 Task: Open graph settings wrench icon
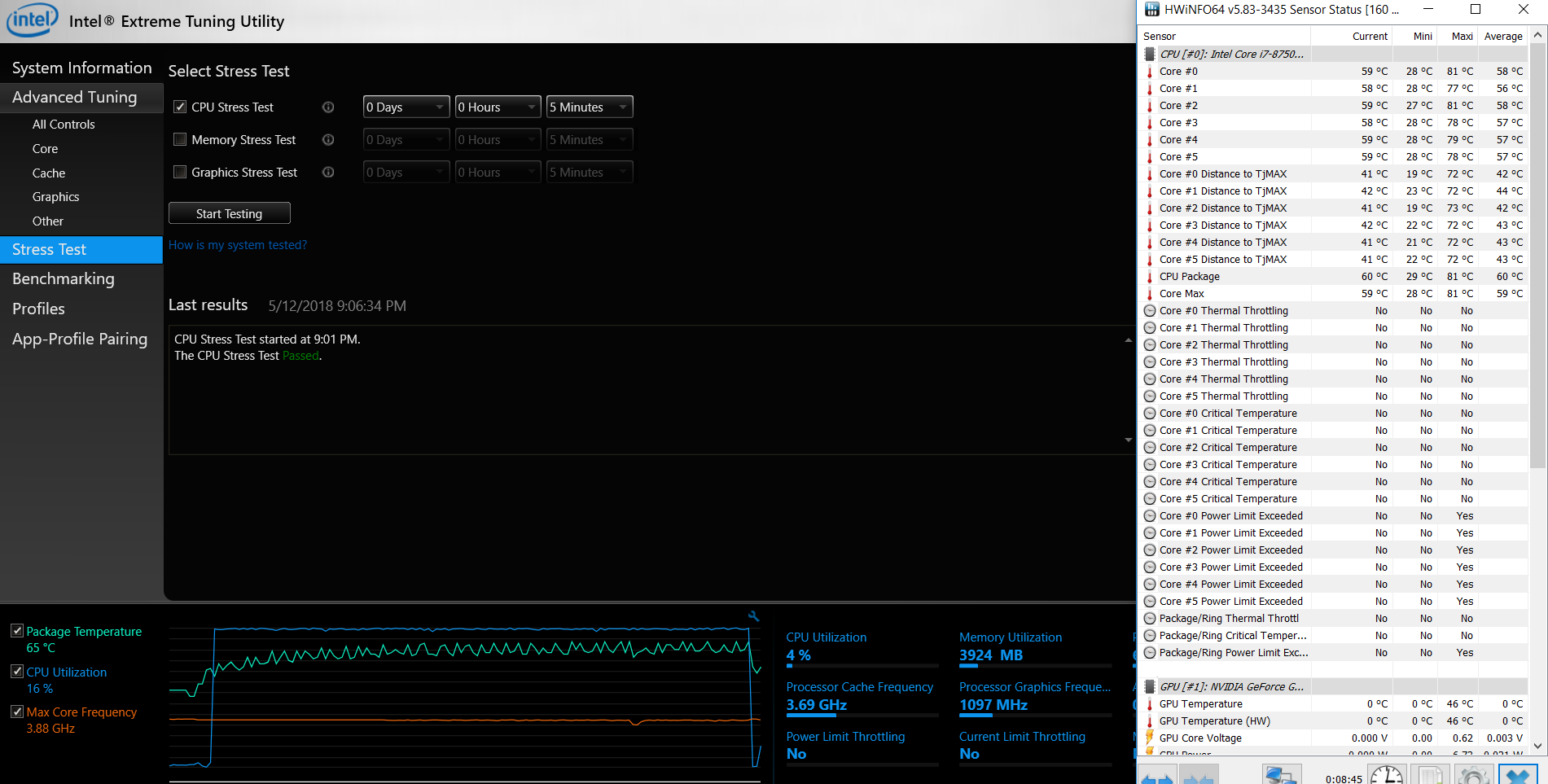[x=753, y=616]
